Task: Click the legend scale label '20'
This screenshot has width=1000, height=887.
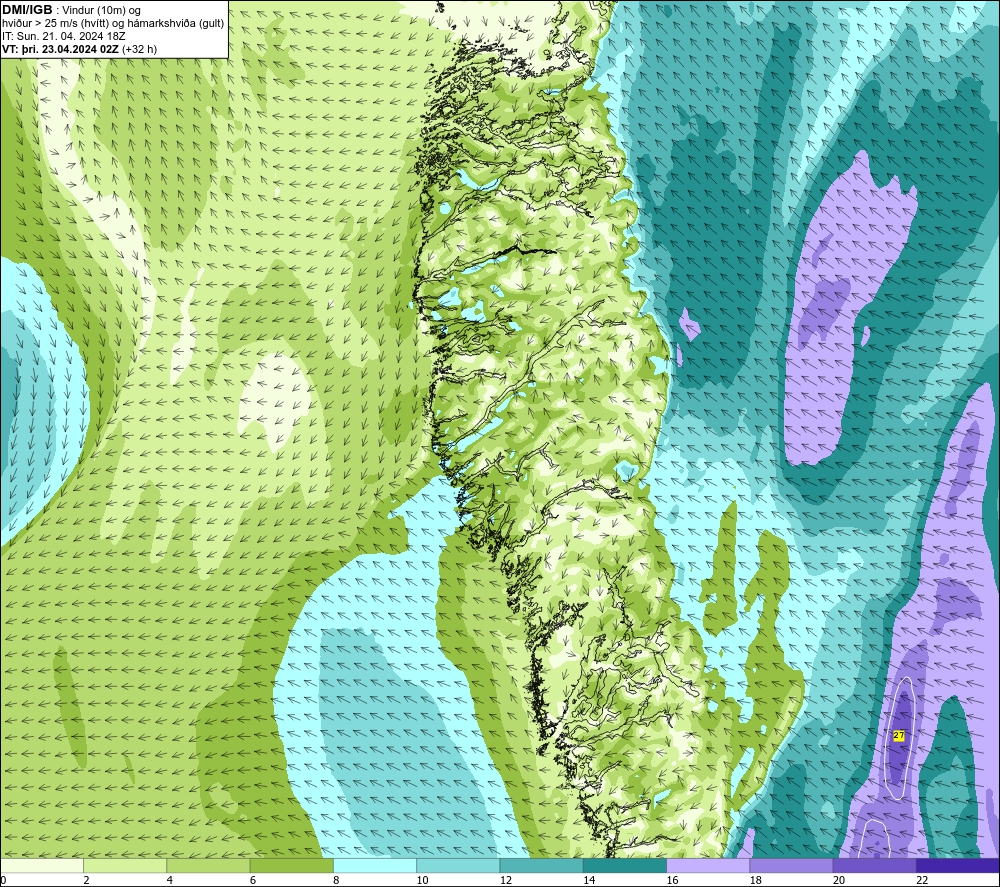Action: 839,880
